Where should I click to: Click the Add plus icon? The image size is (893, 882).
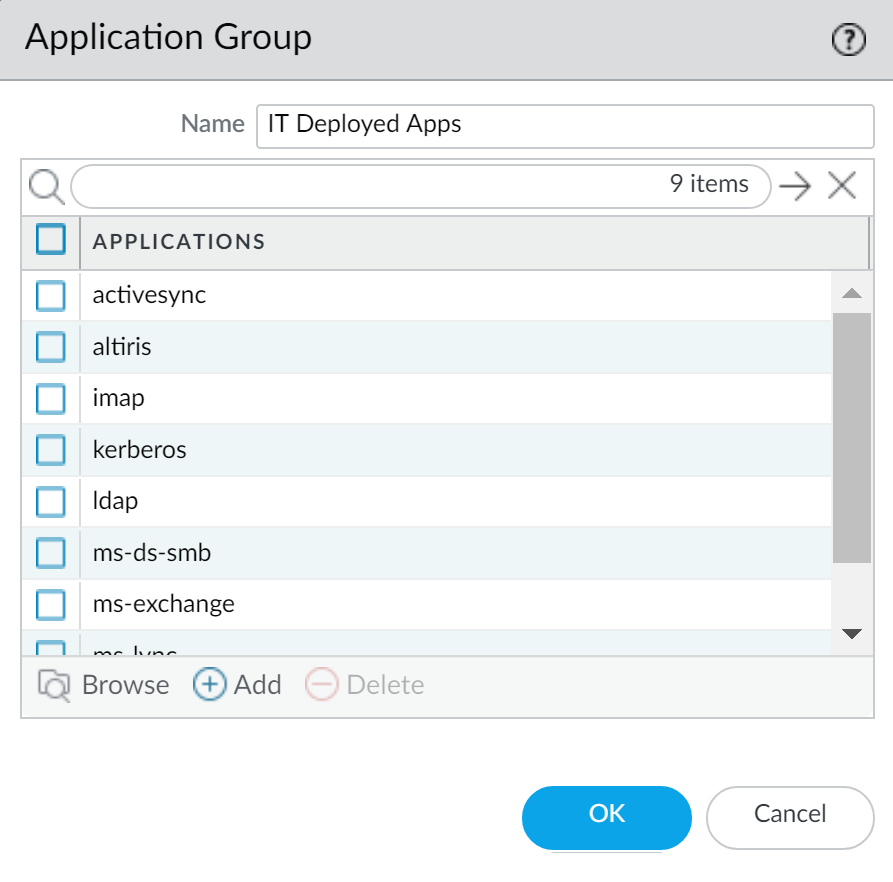[209, 685]
